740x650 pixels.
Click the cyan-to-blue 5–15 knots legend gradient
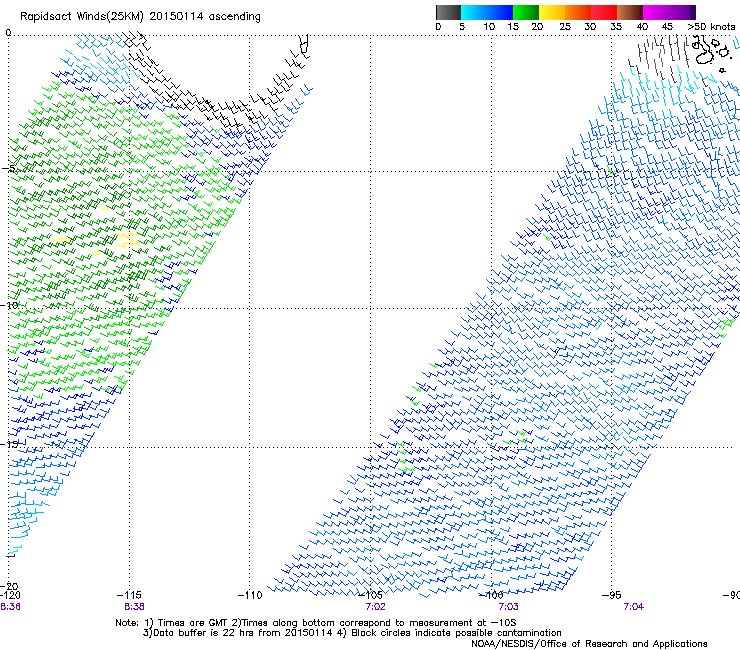[x=487, y=12]
